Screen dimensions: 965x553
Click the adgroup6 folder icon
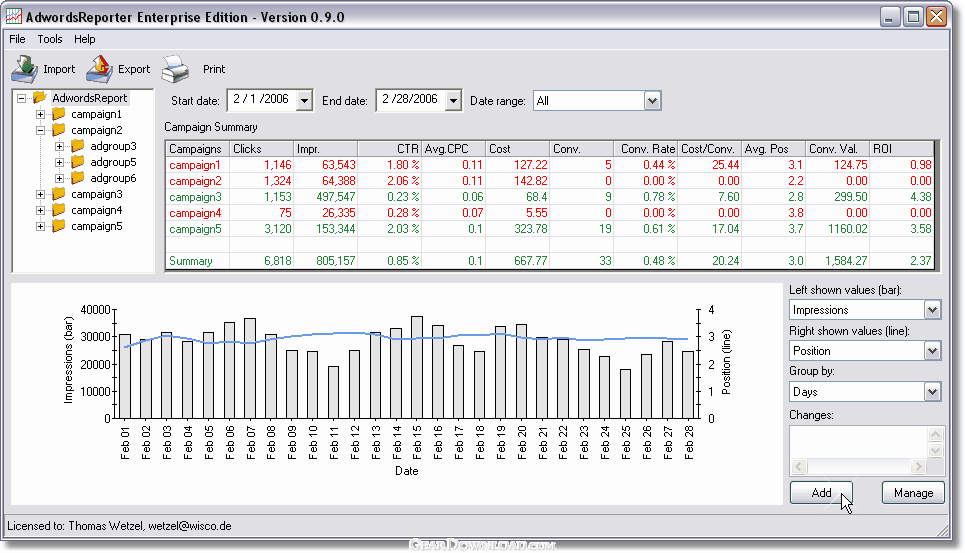pyautogui.click(x=78, y=178)
